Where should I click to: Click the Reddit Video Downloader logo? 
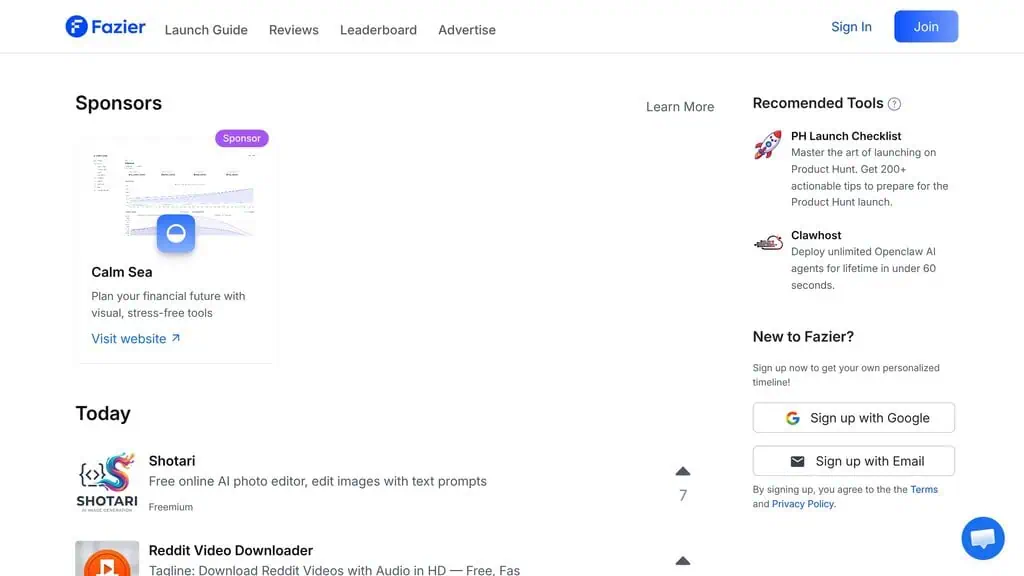point(107,558)
